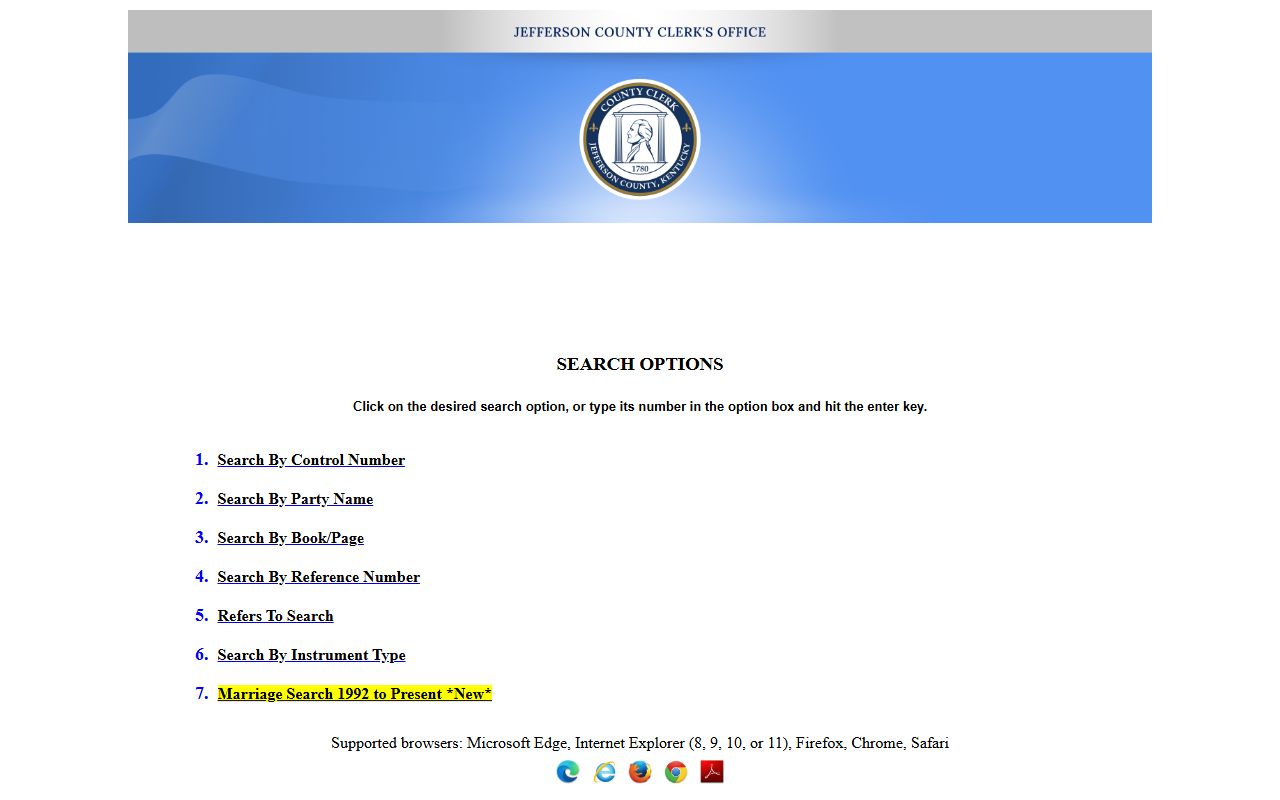Viewport: 1280px width, 800px height.
Task: Click the Chrome browser icon
Action: coord(676,772)
